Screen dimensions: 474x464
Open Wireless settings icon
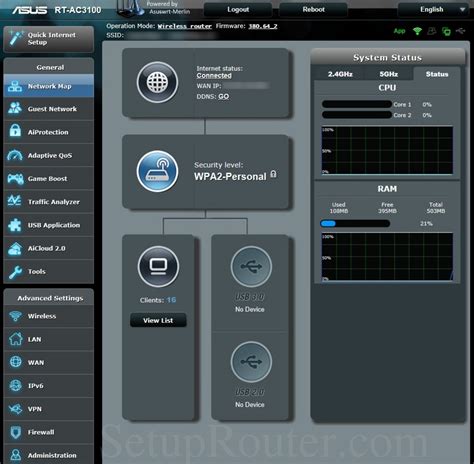tap(15, 316)
